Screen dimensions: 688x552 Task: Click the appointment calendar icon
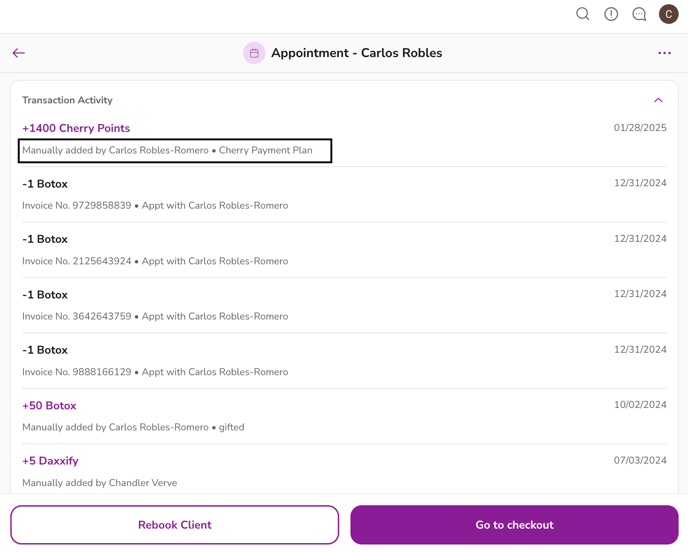click(x=254, y=53)
